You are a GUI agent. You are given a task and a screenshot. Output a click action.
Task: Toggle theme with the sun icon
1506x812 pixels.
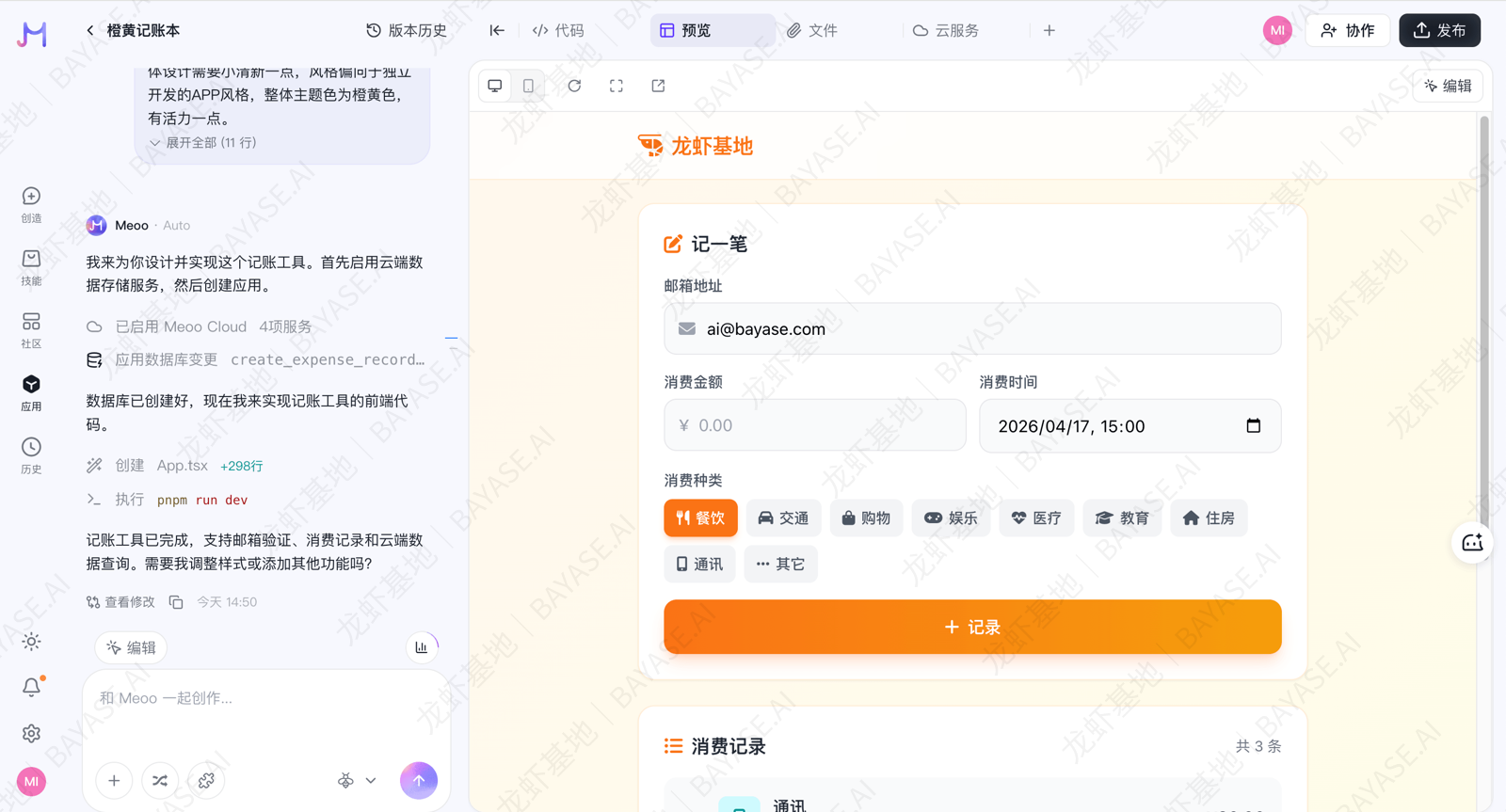(x=31, y=642)
